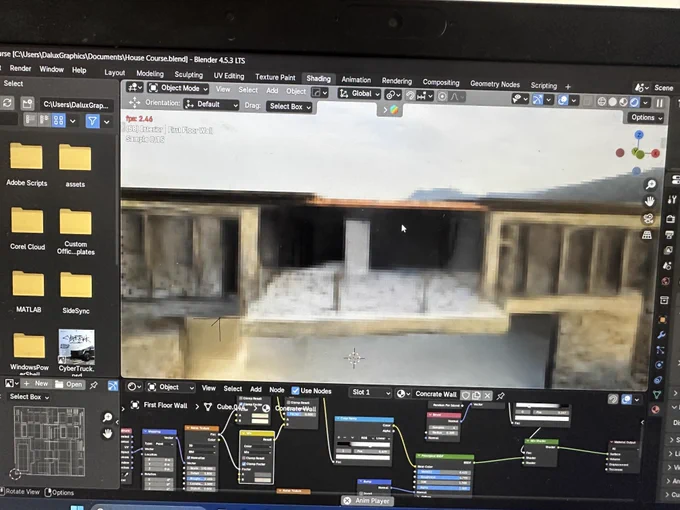680x510 pixels.
Task: Open the Slot 1 material slot dropdown
Action: [370, 392]
